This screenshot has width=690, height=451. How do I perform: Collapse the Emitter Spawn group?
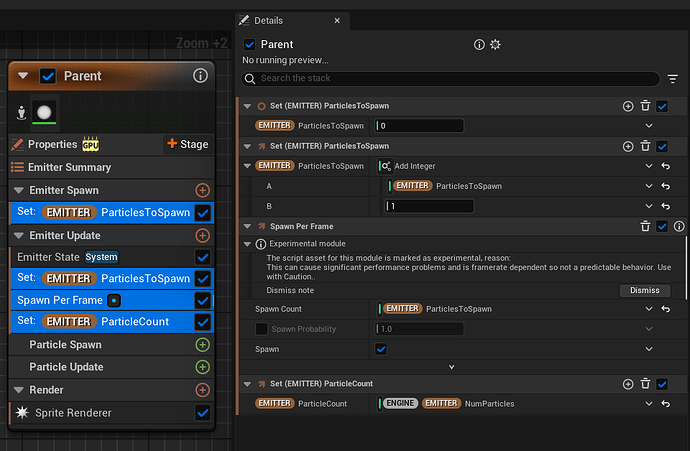[x=18, y=191]
